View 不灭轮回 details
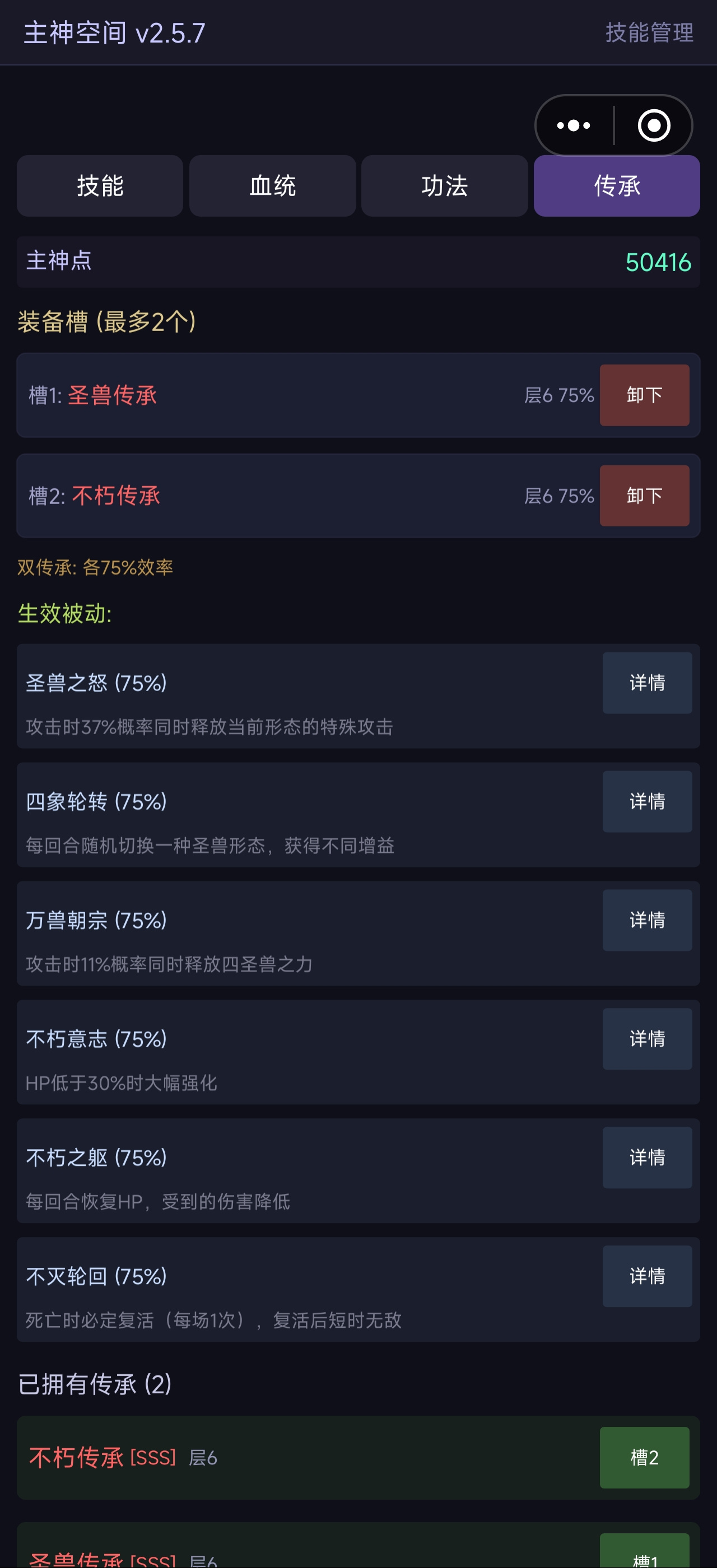 (647, 1276)
